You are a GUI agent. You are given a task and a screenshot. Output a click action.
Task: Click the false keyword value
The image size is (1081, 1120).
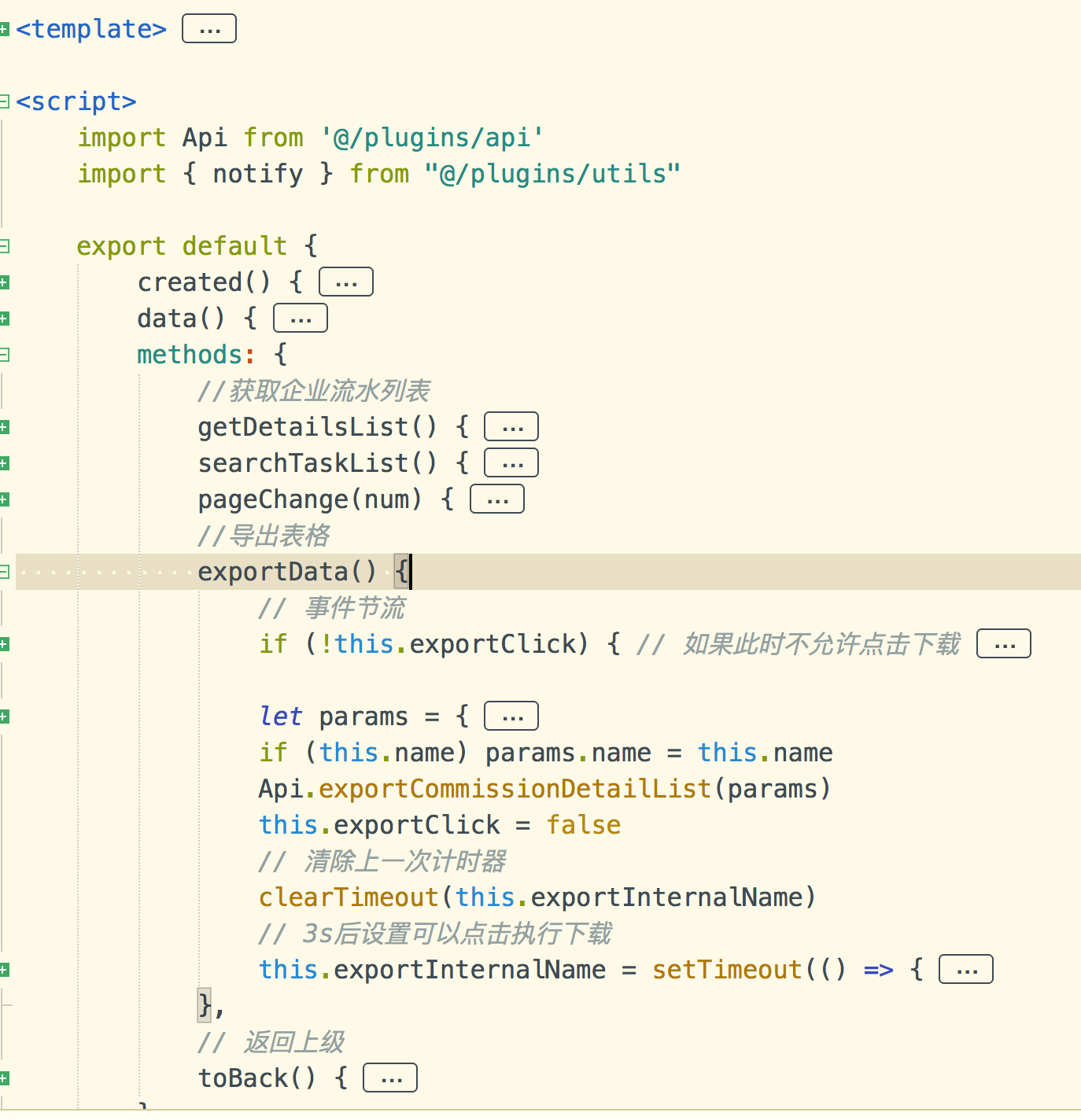click(584, 825)
